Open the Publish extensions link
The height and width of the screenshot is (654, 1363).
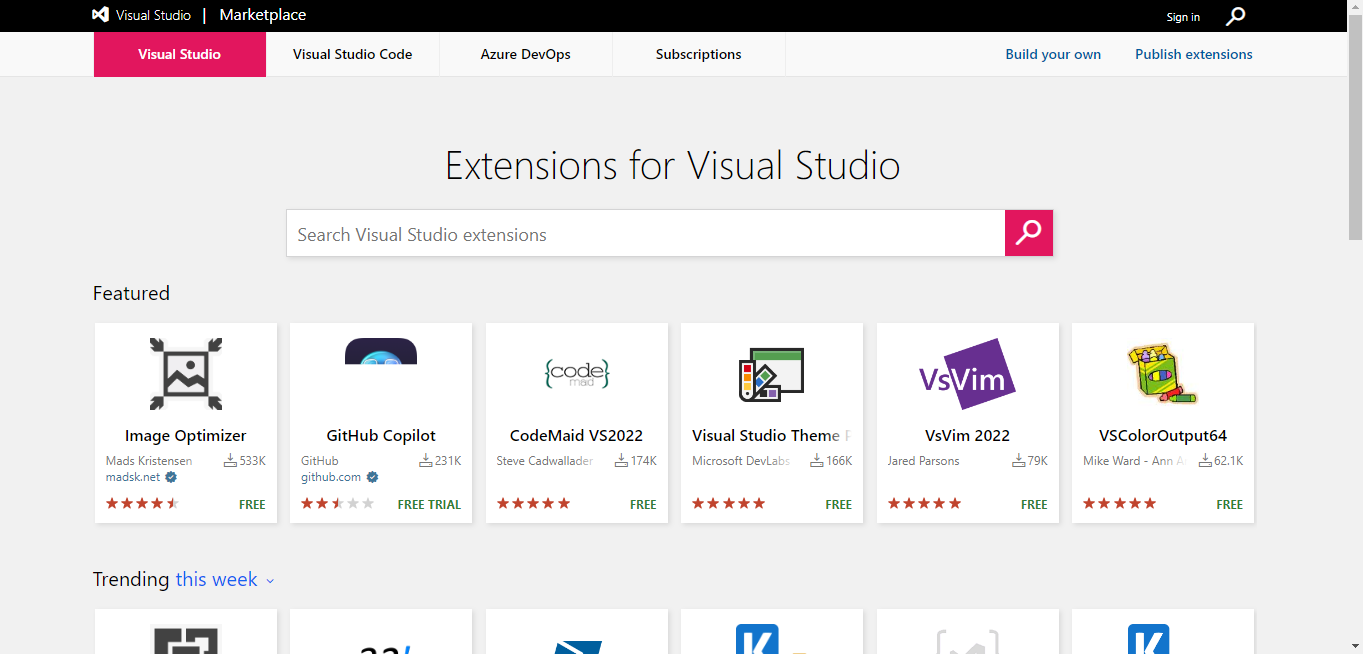tap(1194, 54)
